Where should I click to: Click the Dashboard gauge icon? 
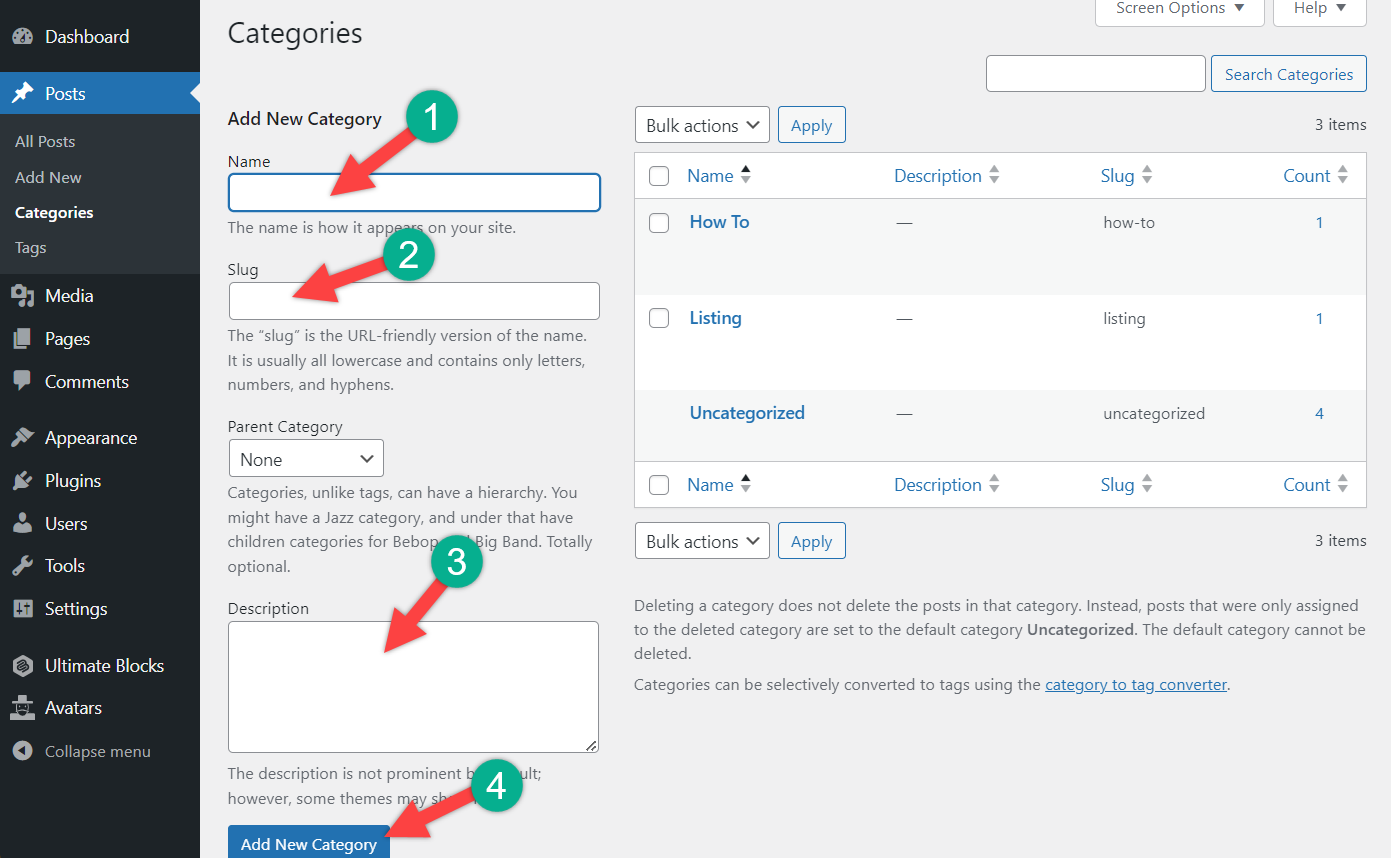point(22,37)
